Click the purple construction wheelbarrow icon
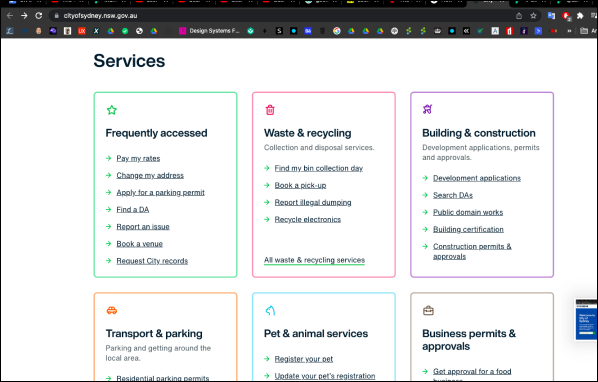This screenshot has height=382, width=598. [x=428, y=109]
